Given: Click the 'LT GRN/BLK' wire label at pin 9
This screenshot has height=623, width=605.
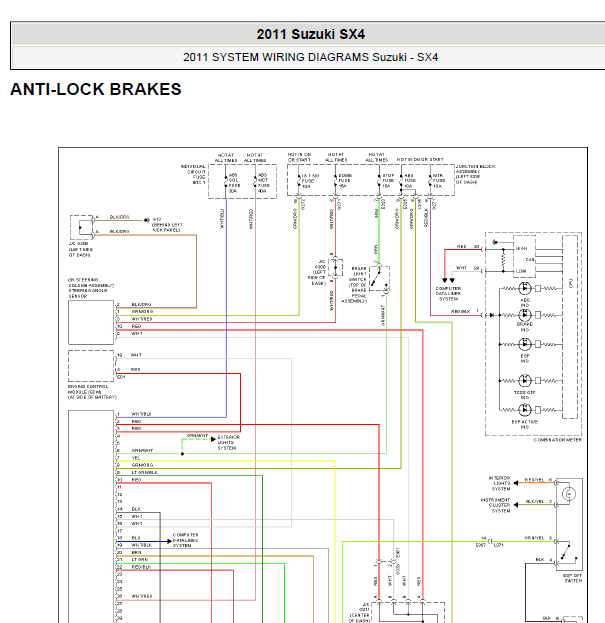Looking at the screenshot, I should [145, 472].
